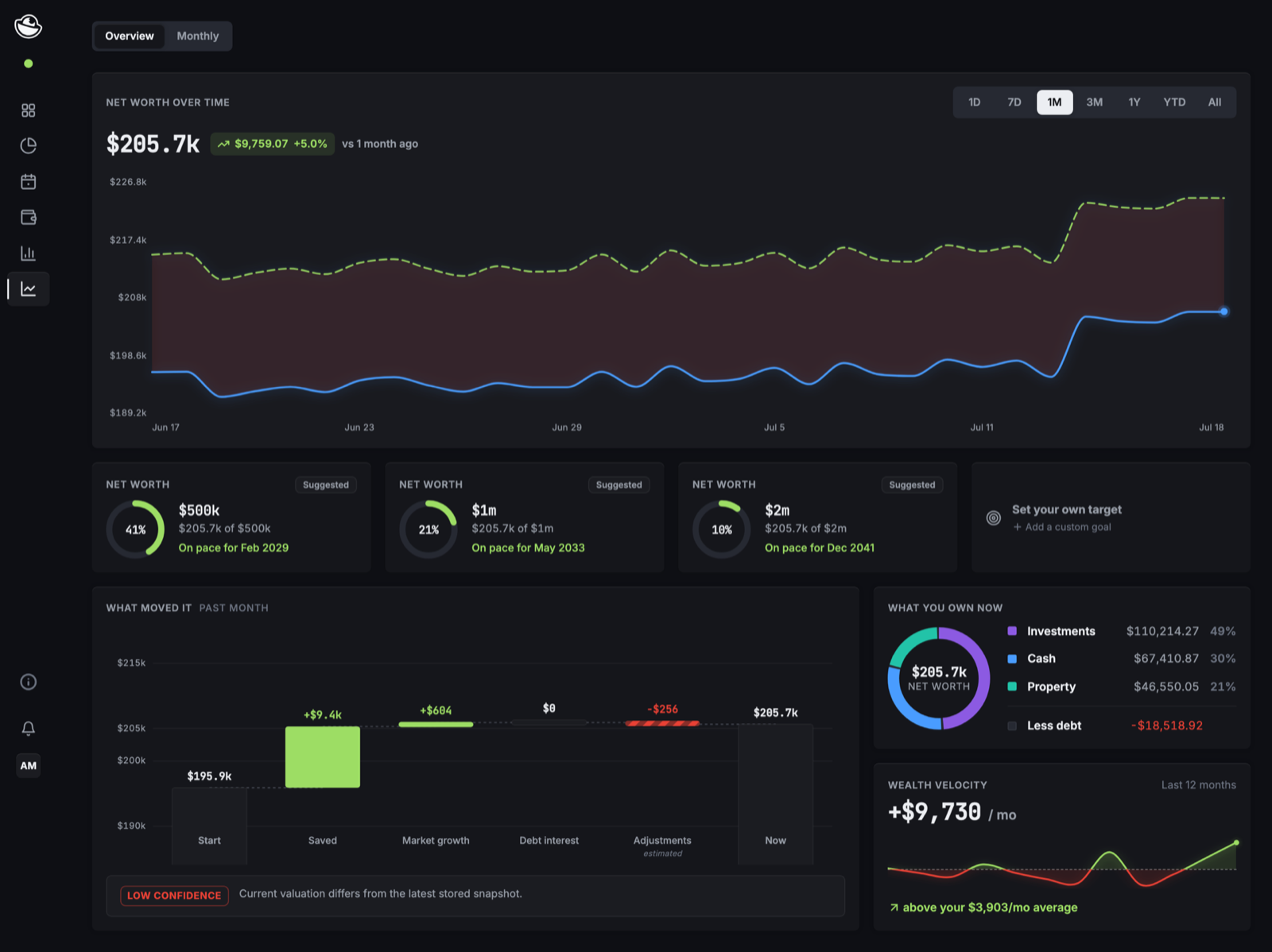Open notifications bell icon
Screen dimensions: 1272x952
[x=29, y=729]
